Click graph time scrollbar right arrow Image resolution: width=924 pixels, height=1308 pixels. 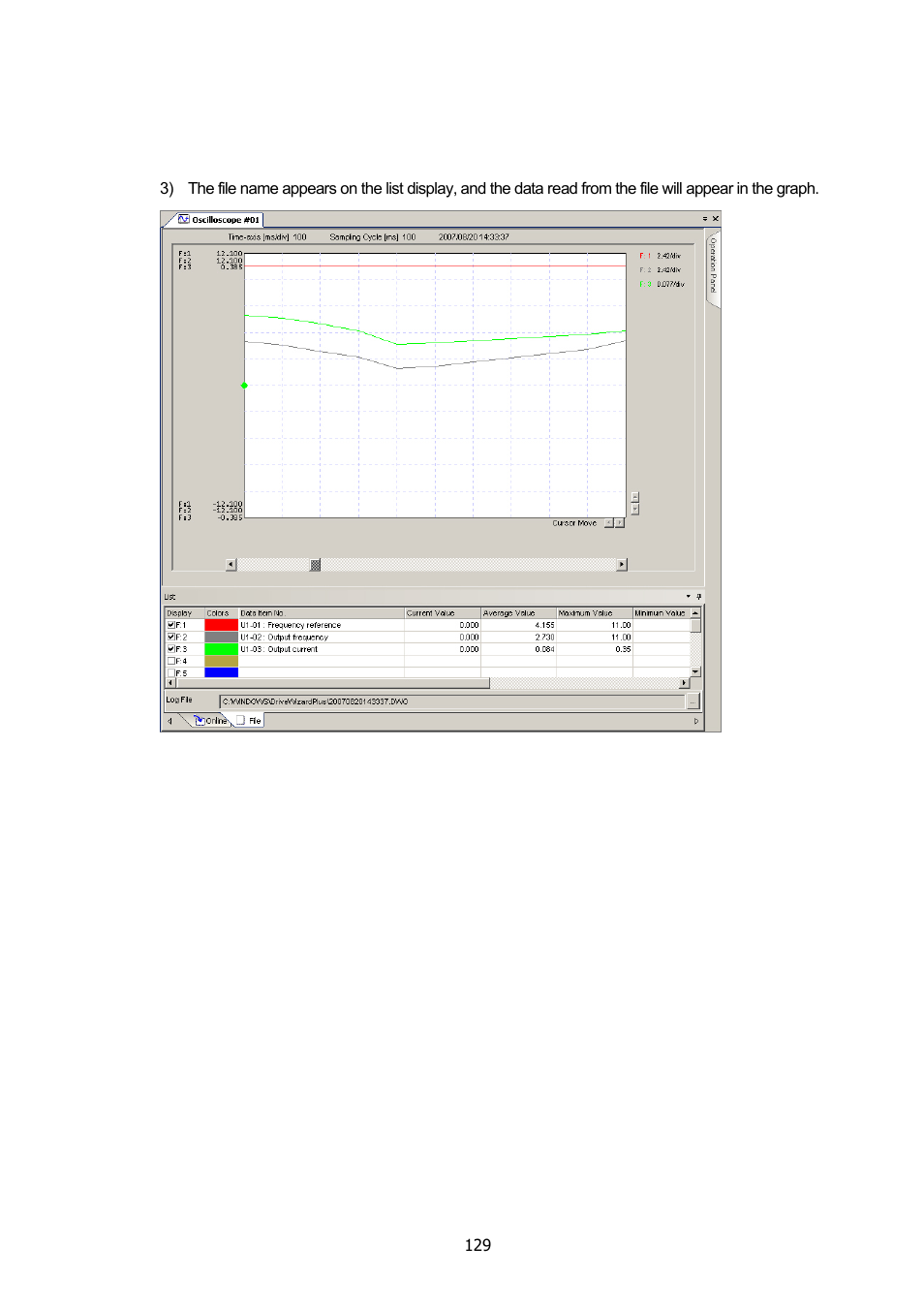tap(622, 565)
